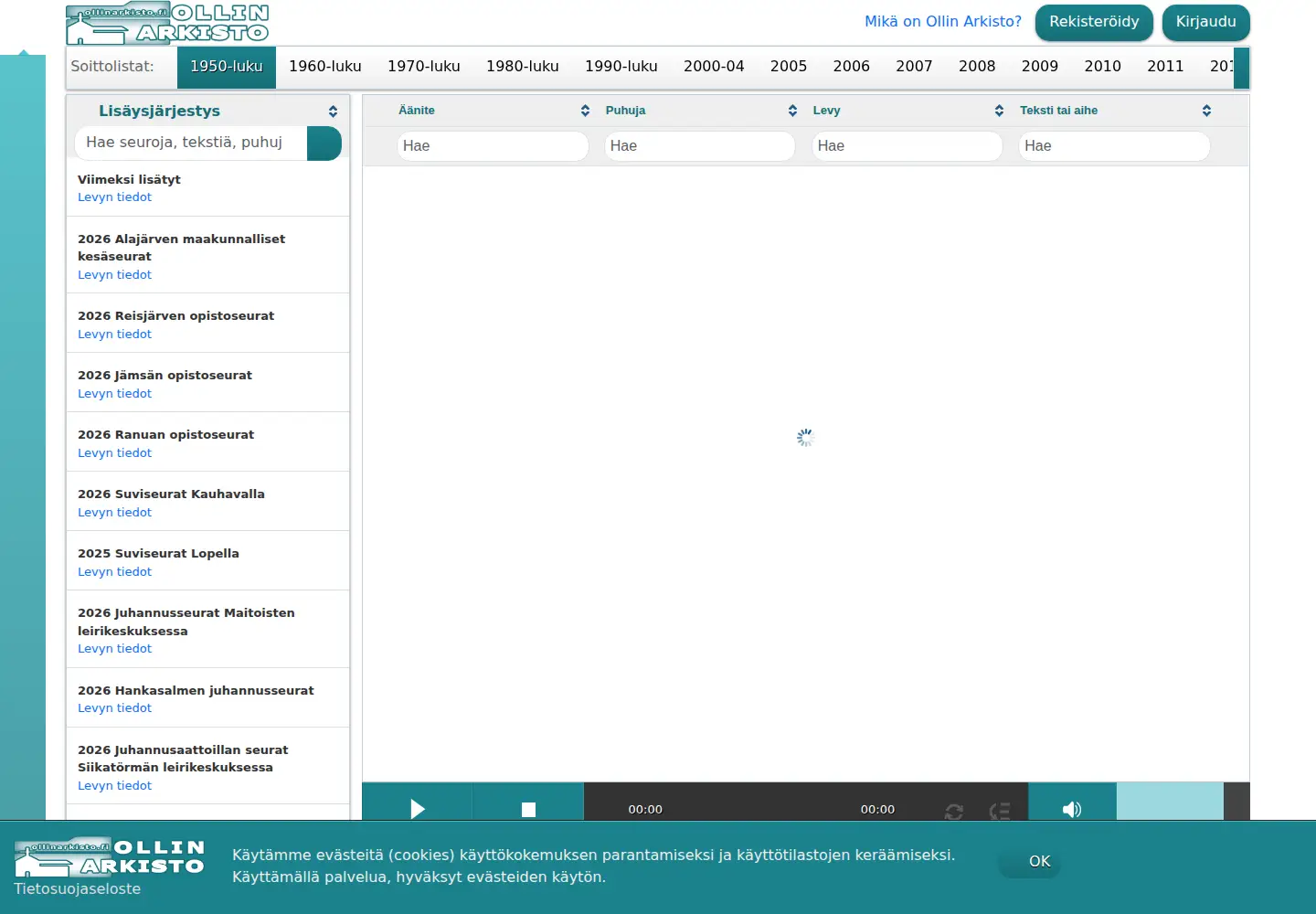Open Levyn tiedot for 2026 Reisjärven opistoseurat
Viewport: 1316px width, 914px height.
(x=115, y=335)
